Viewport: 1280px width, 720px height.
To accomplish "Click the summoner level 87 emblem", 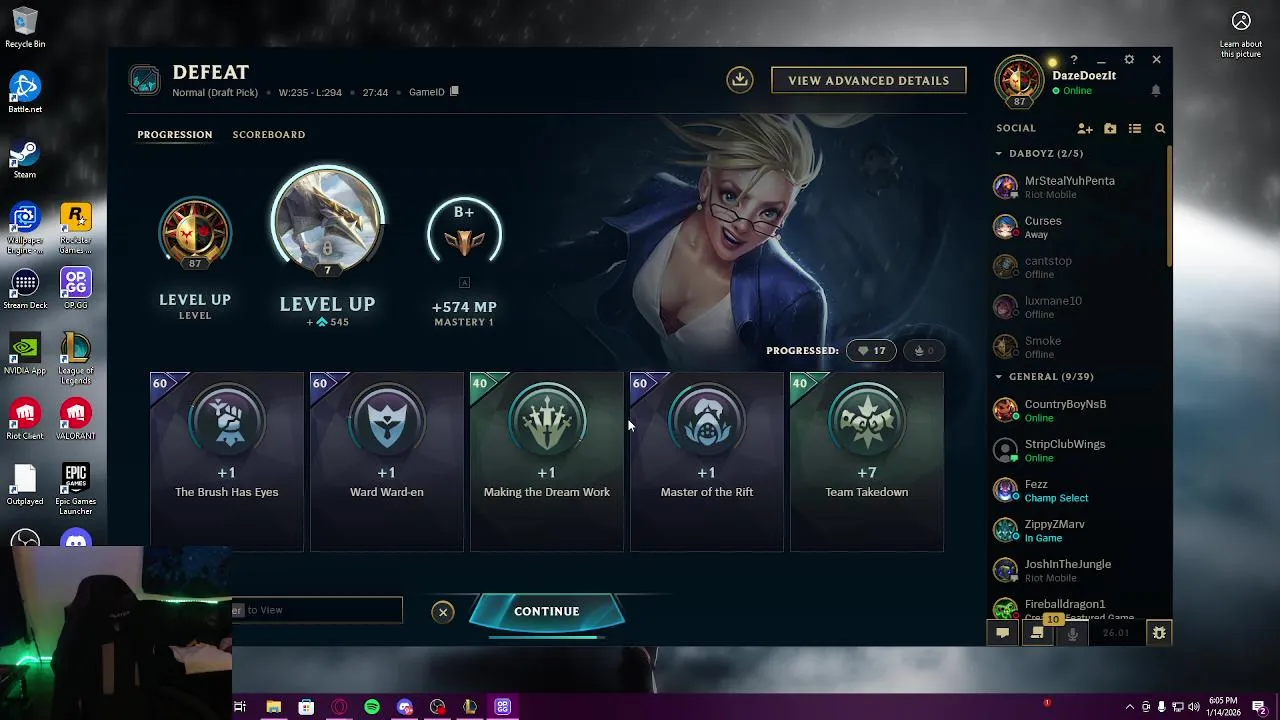I will point(195,235).
